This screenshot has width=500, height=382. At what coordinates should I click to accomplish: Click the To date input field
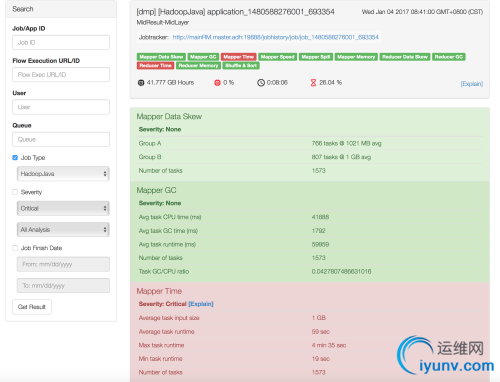(x=63, y=286)
